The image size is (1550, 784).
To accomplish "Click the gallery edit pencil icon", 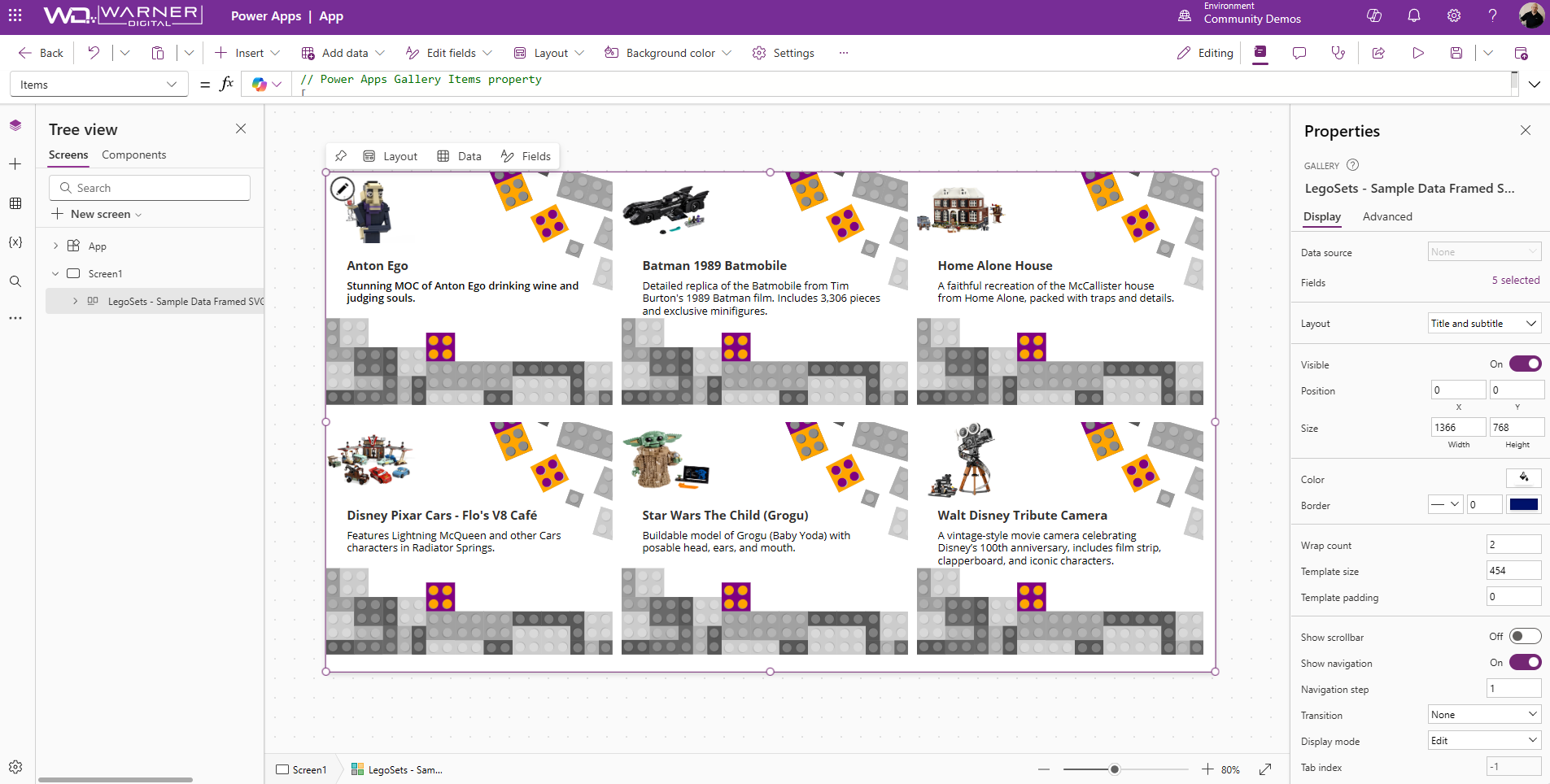I will 343,189.
